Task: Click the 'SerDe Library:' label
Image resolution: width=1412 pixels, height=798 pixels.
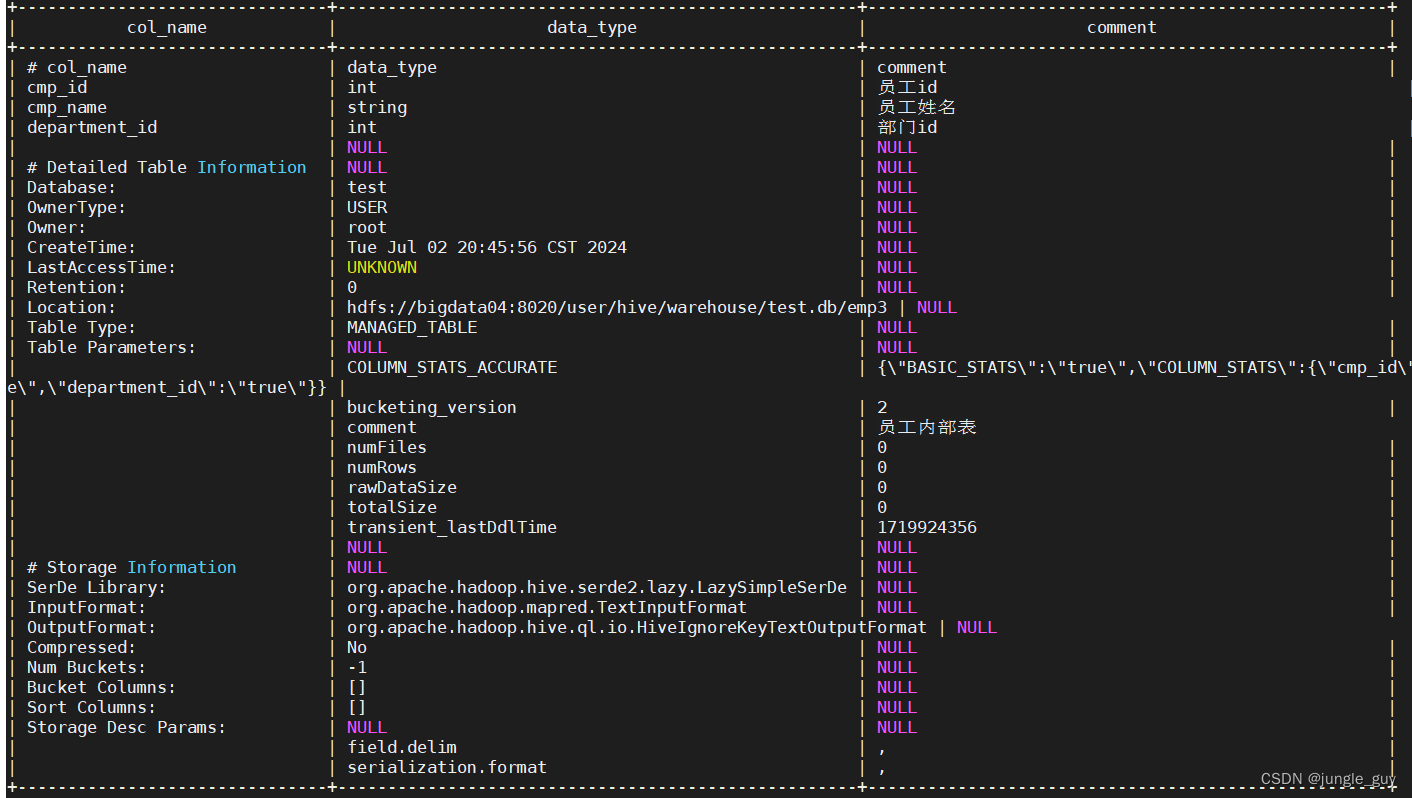Action: (97, 588)
